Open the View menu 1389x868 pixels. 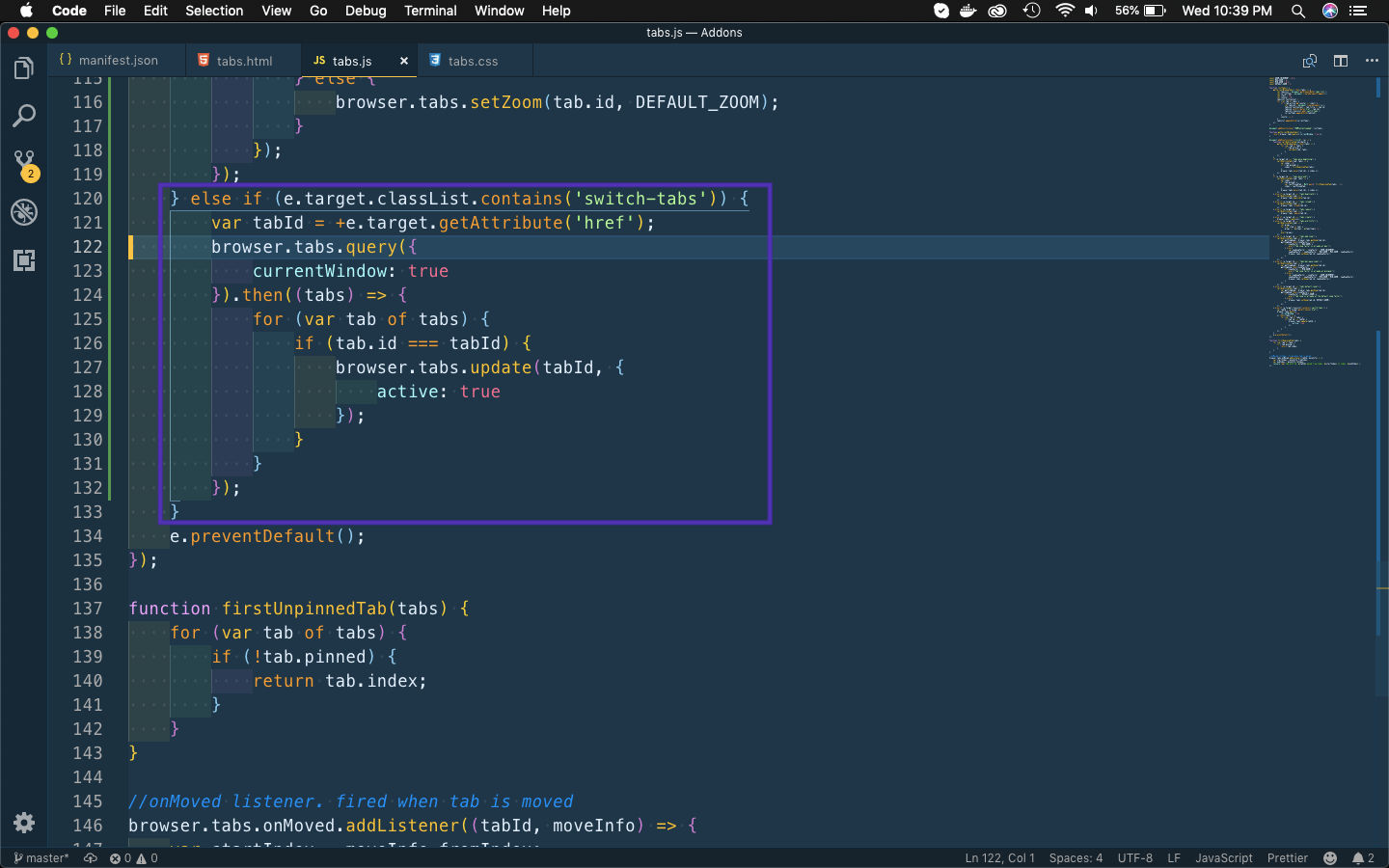tap(276, 11)
